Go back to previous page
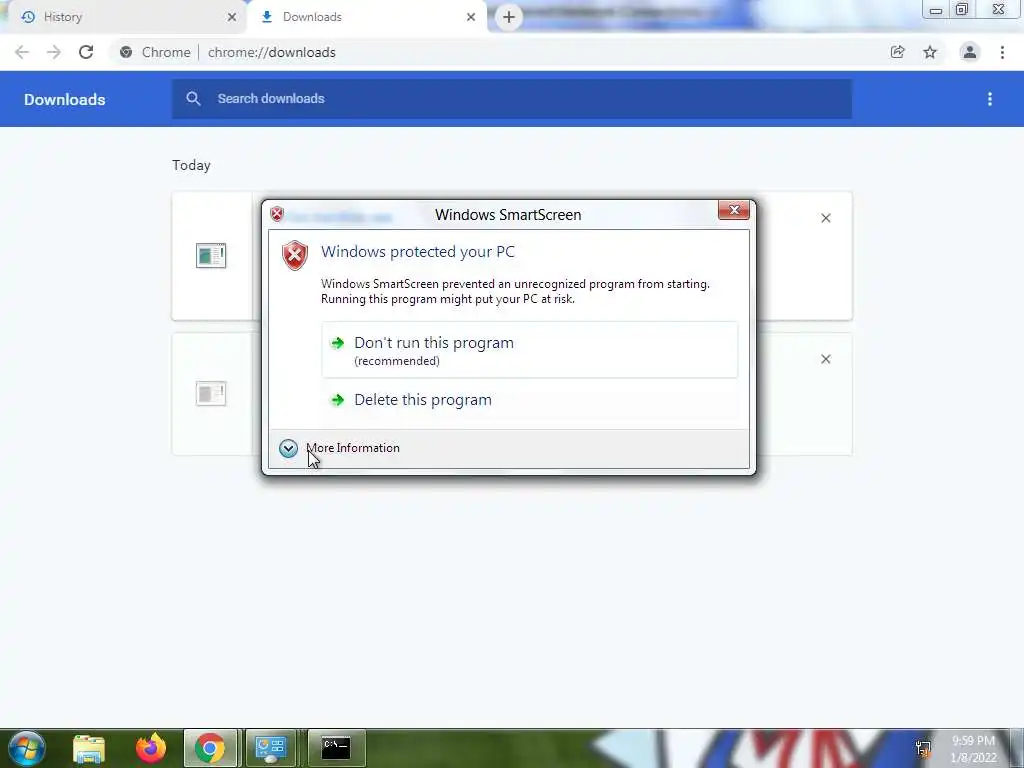The width and height of the screenshot is (1024, 768). click(x=22, y=52)
